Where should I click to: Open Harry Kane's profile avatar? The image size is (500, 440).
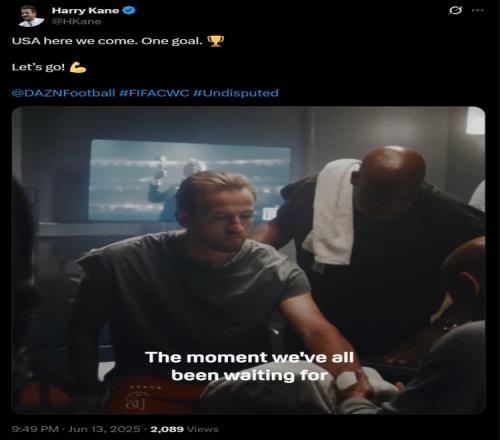point(31,16)
